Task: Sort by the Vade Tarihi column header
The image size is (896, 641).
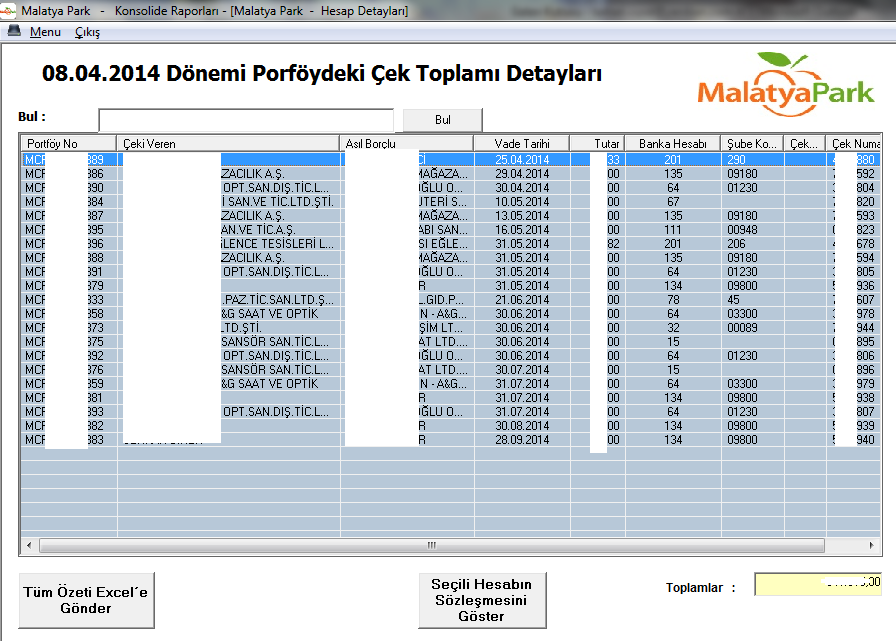Action: click(x=522, y=143)
